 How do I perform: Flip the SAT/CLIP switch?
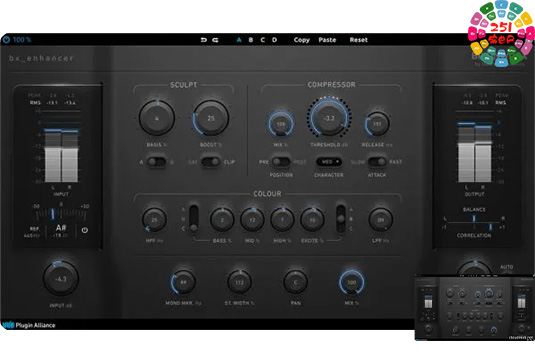pyautogui.click(x=210, y=162)
